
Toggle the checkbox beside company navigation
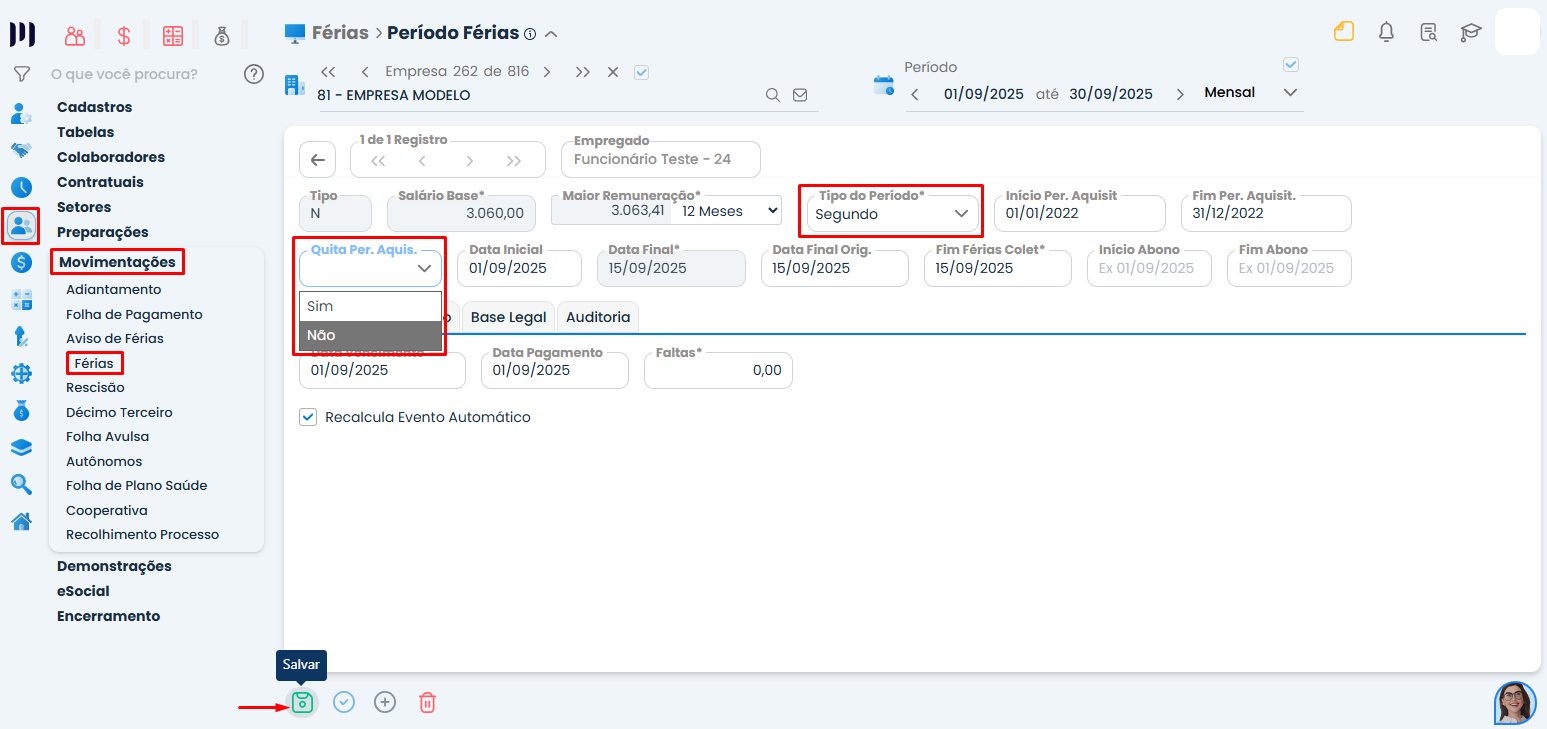click(642, 72)
